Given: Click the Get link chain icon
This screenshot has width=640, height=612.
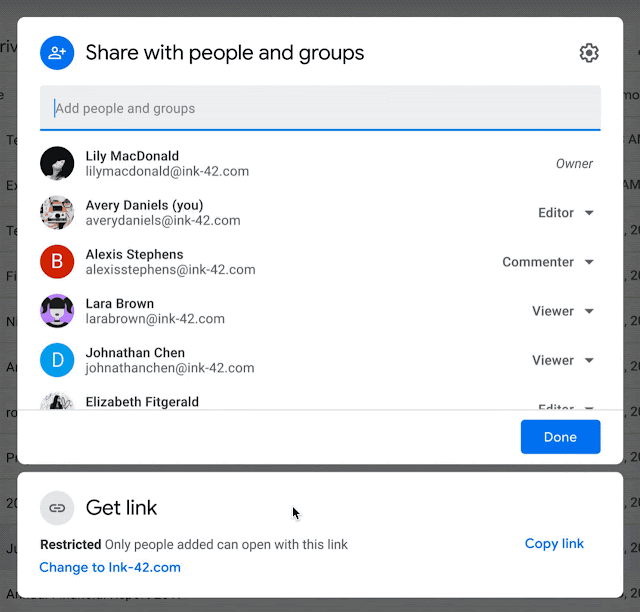Looking at the screenshot, I should tap(57, 508).
